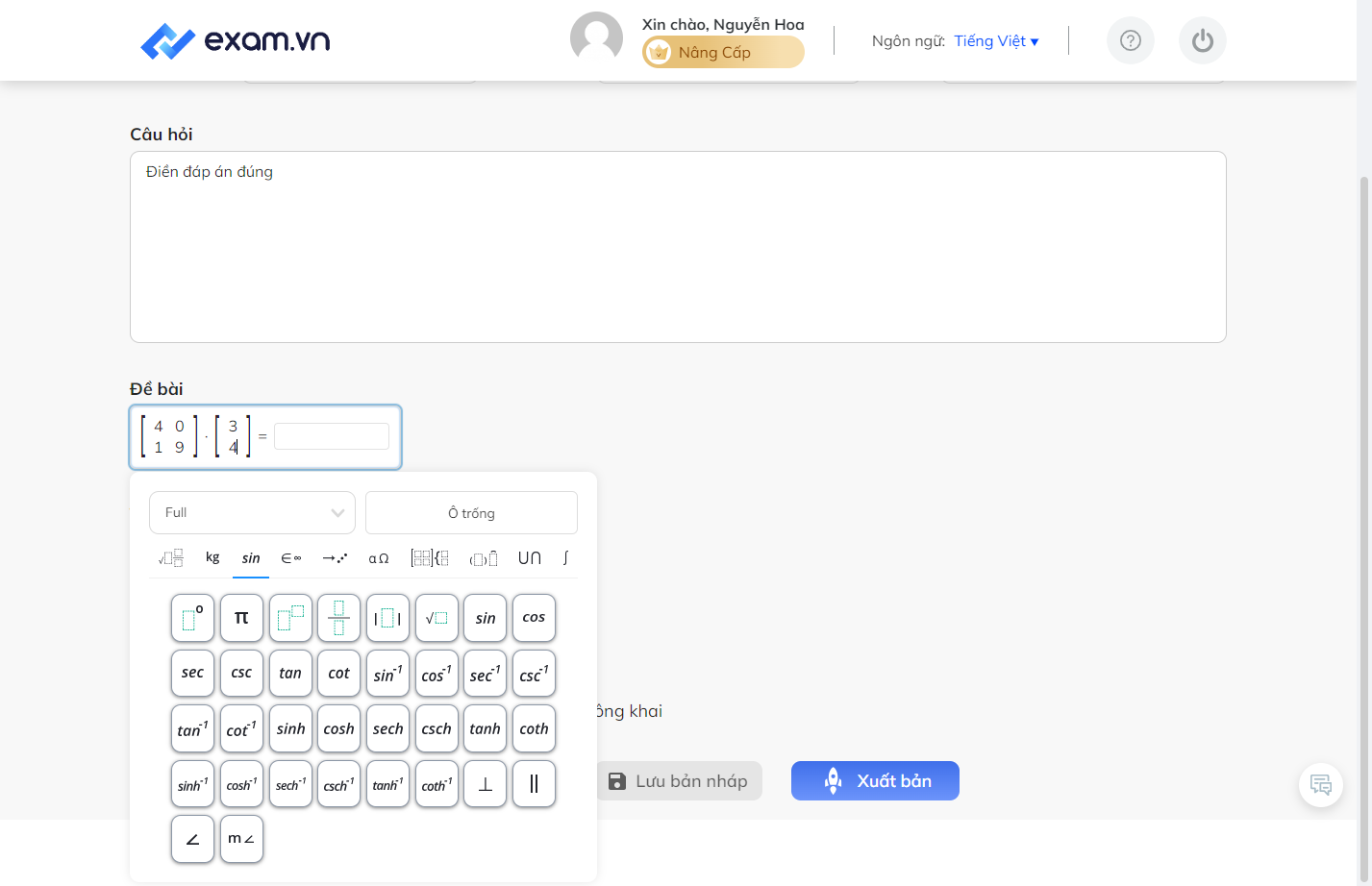This screenshot has width=1372, height=886.
Task: Insert the absolute value template
Action: coord(387,618)
